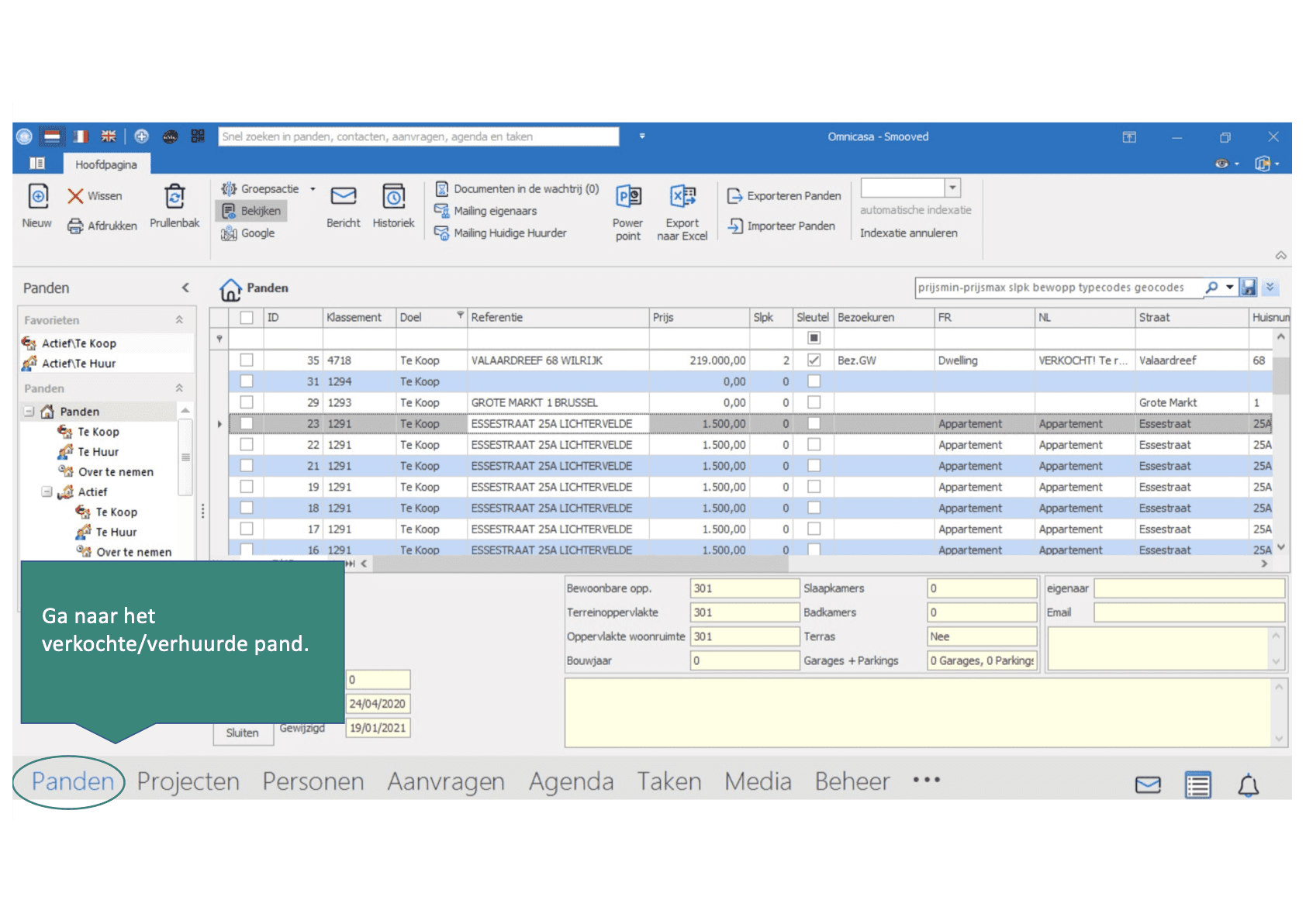Click the PowerPoint export icon
The image size is (1306, 924).
point(628,196)
